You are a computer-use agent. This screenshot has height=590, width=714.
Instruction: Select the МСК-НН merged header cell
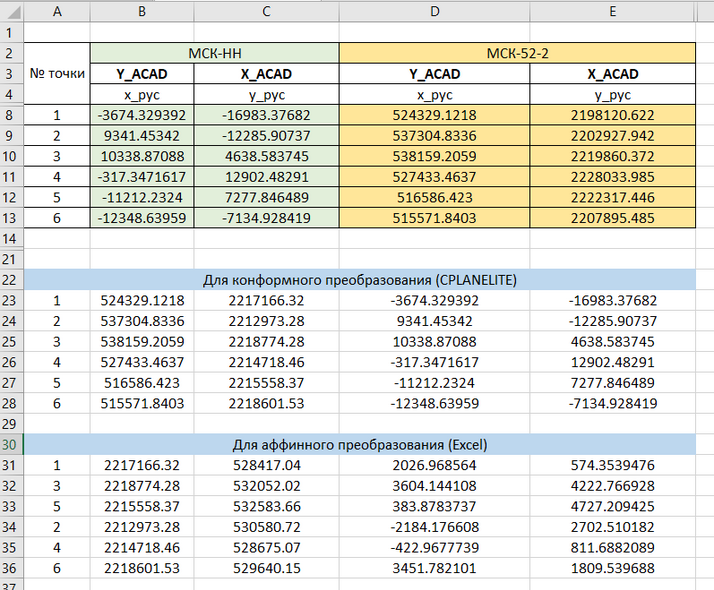[215, 53]
